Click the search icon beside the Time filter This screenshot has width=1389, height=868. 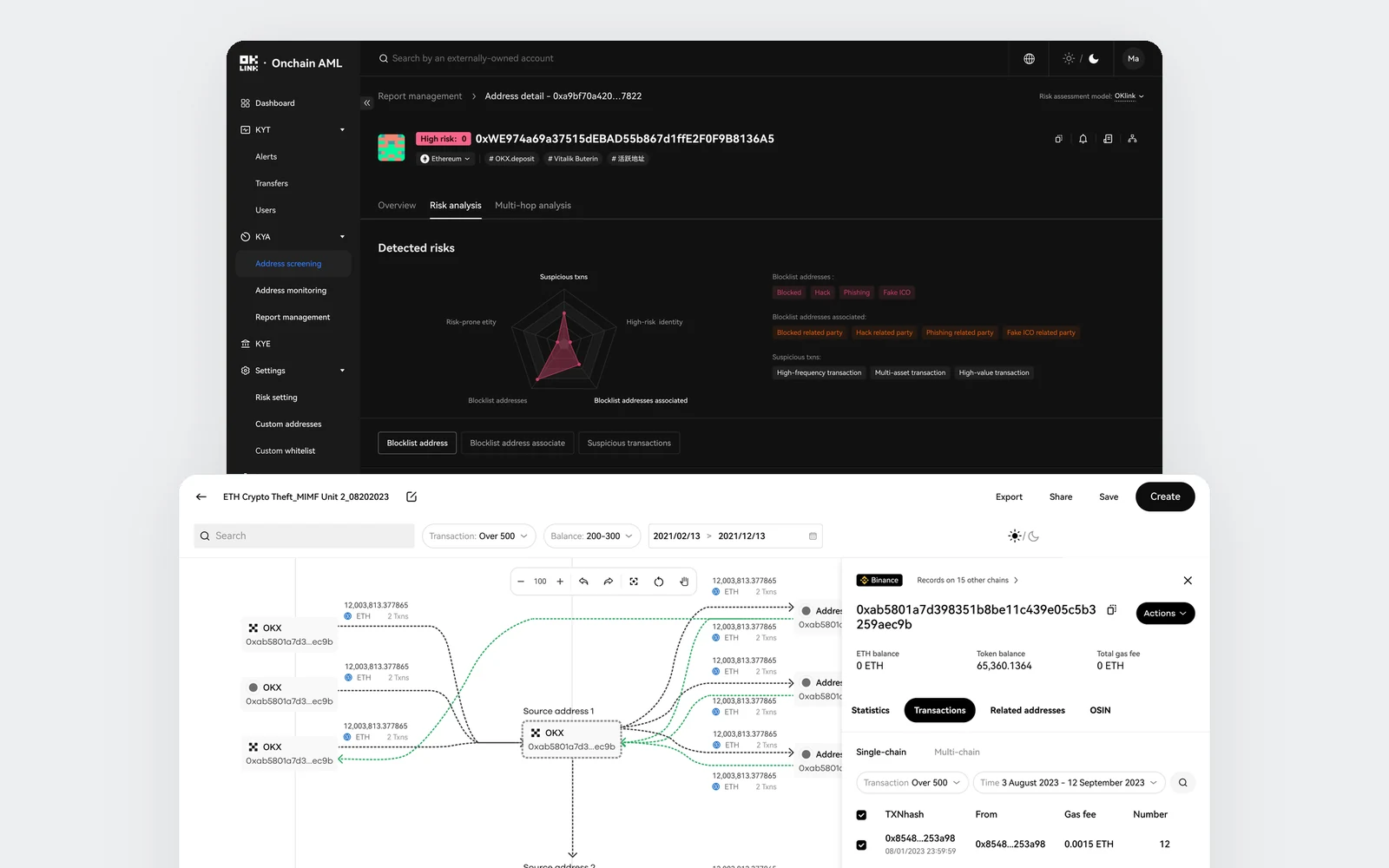pyautogui.click(x=1182, y=783)
